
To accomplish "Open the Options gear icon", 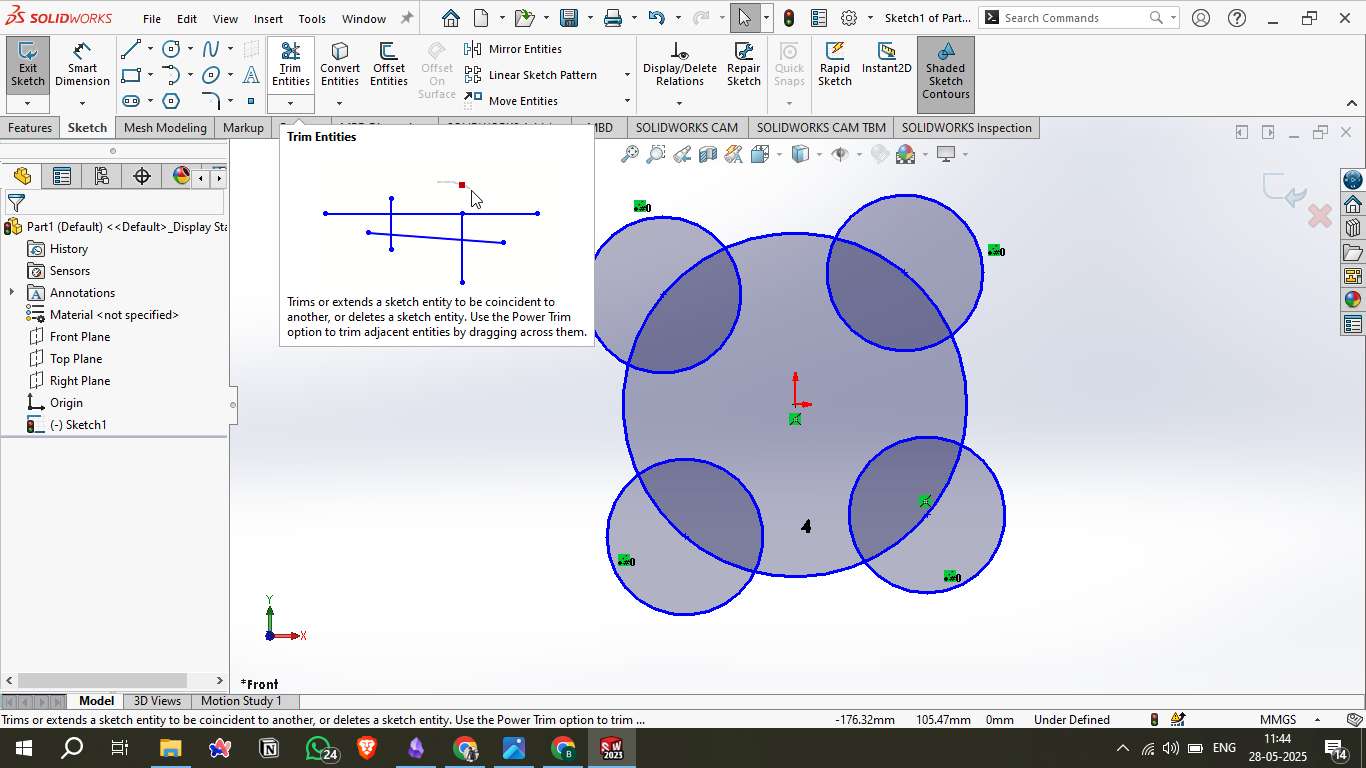I will point(849,18).
